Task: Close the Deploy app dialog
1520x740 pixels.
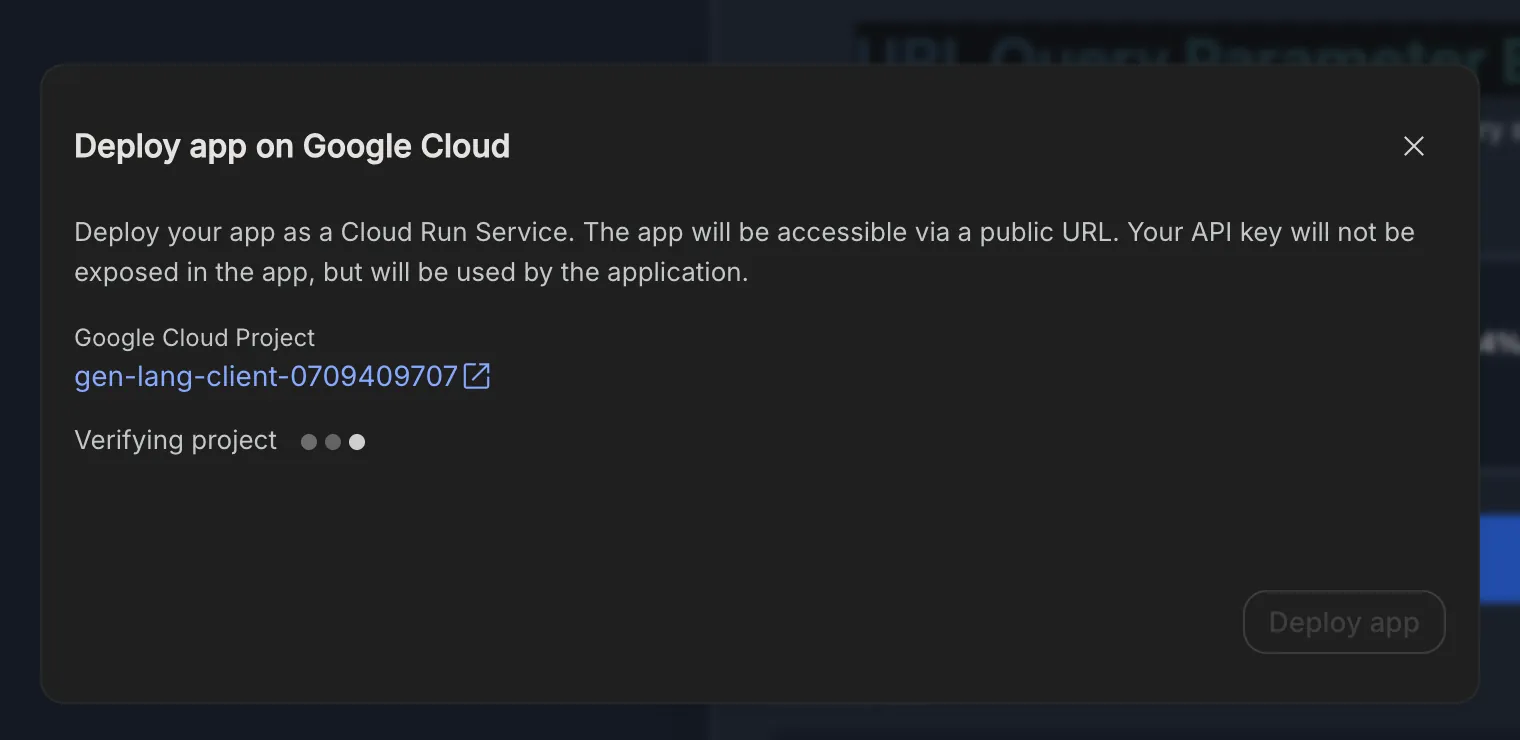Action: [x=1413, y=146]
